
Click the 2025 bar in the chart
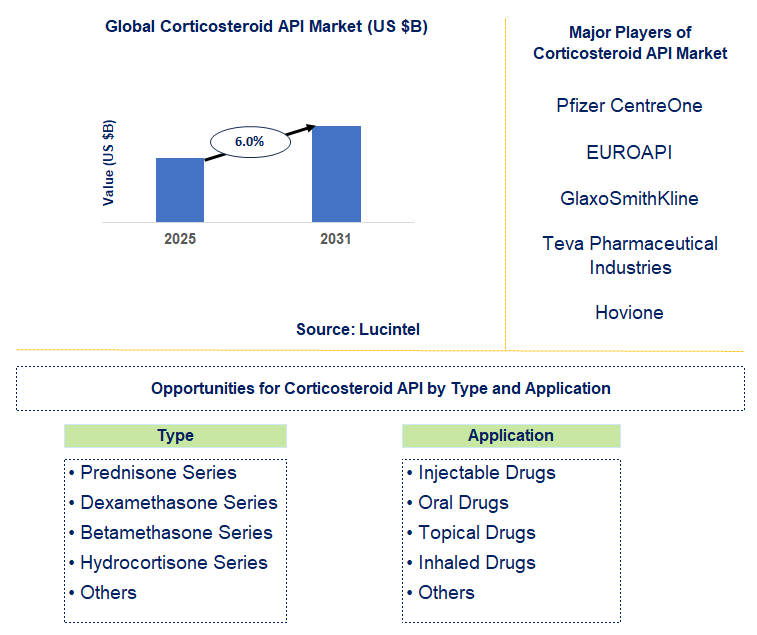tap(180, 190)
